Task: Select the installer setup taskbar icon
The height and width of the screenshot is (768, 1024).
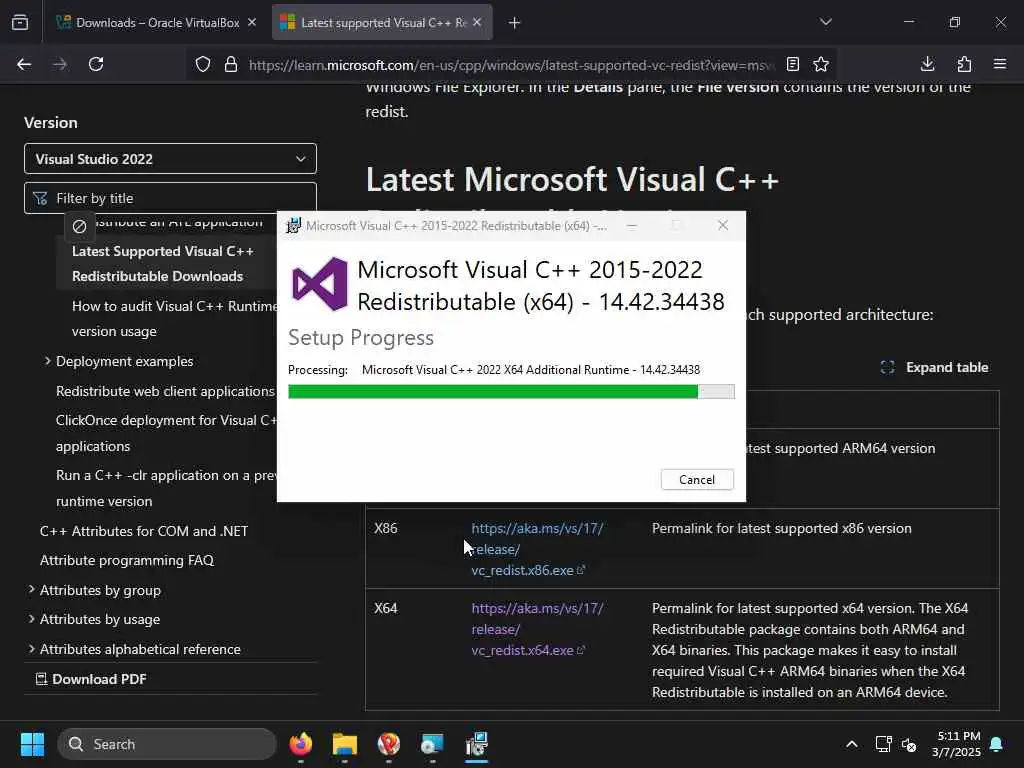Action: coord(477,744)
